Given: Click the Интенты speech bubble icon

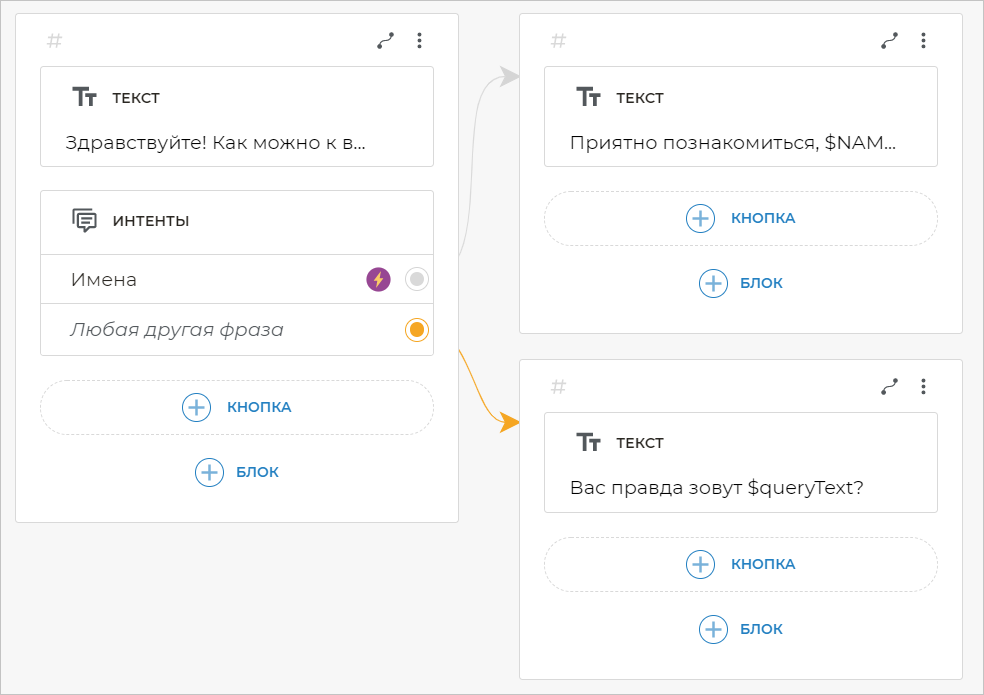Looking at the screenshot, I should (x=85, y=221).
